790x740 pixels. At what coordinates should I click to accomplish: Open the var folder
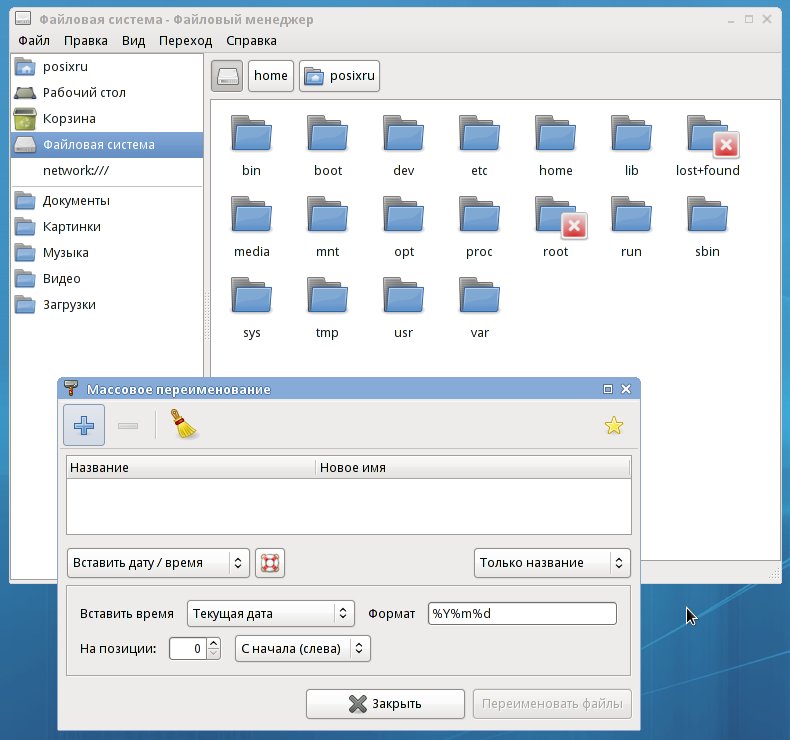(479, 307)
